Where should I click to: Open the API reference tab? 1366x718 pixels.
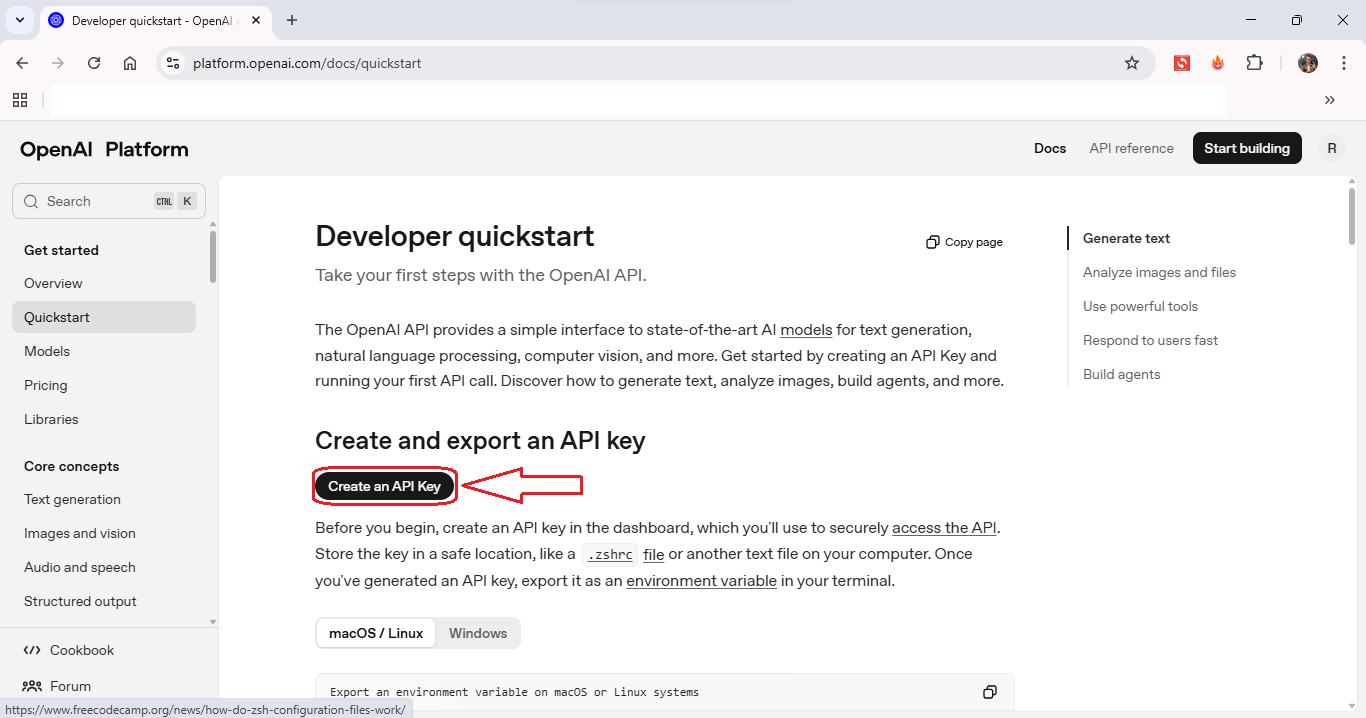[x=1131, y=148]
